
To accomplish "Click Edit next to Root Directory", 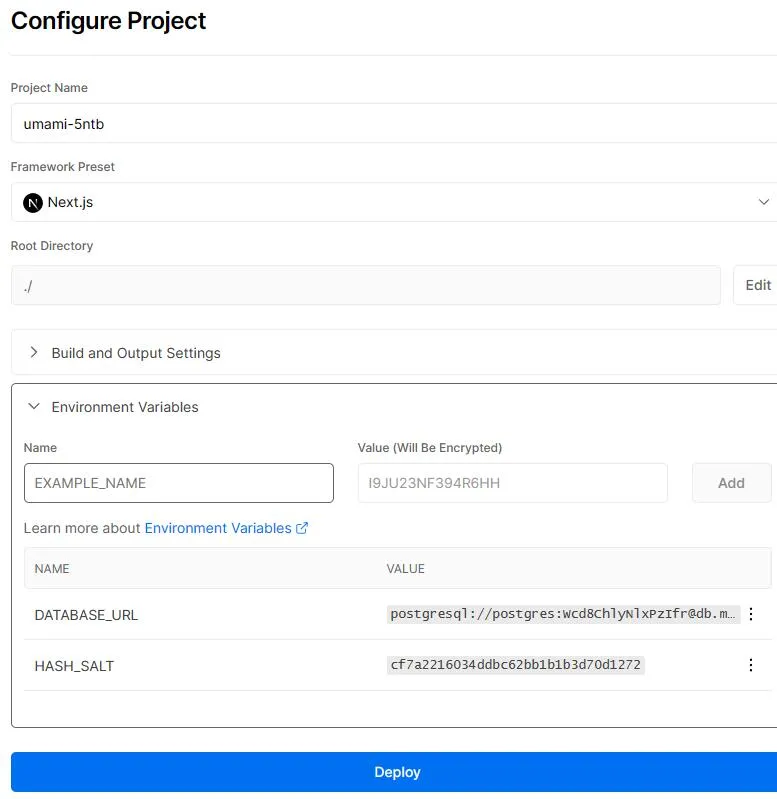I will pos(756,285).
